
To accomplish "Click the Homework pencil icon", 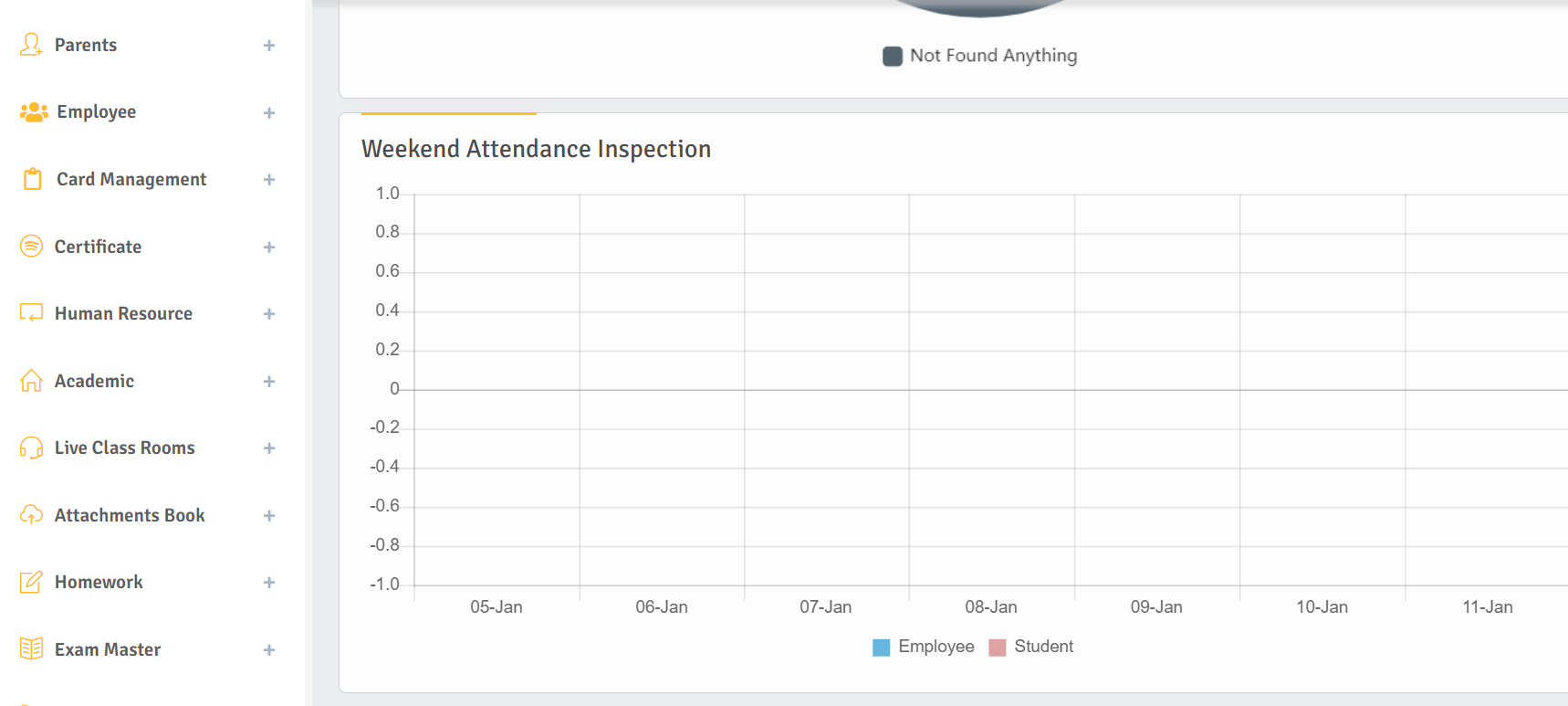I will tap(31, 582).
